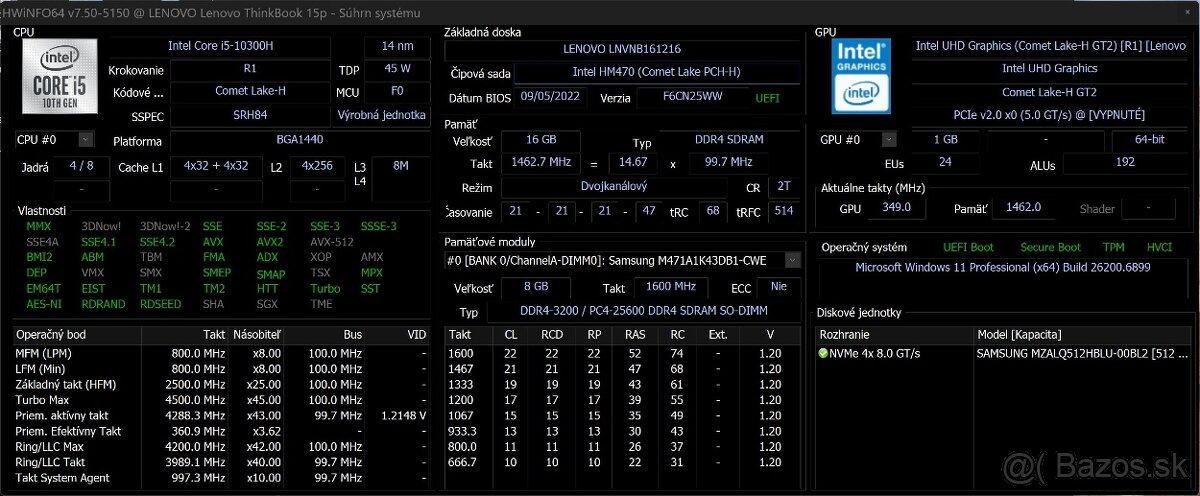Click the Výrobná jednotka button

click(x=381, y=115)
